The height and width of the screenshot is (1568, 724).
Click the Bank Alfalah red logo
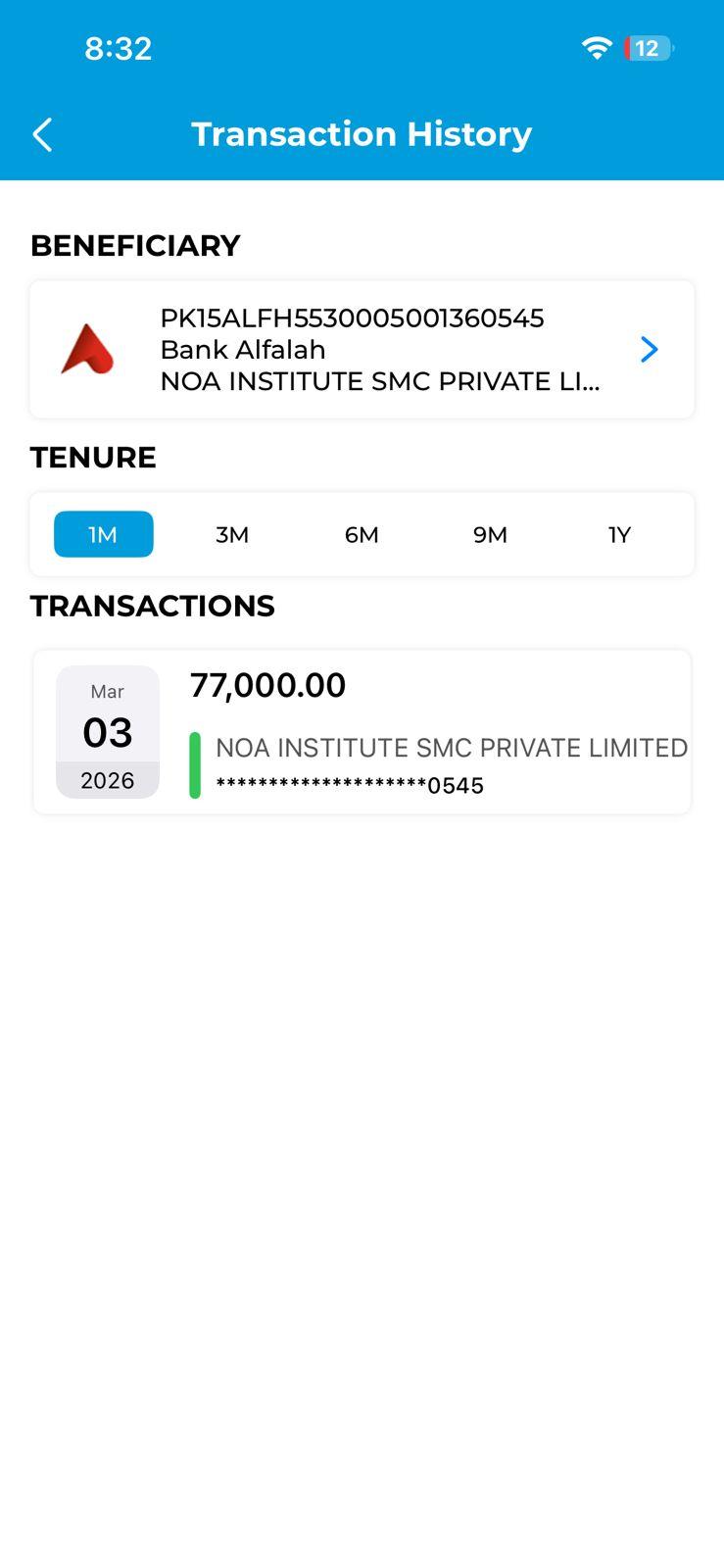click(x=88, y=350)
